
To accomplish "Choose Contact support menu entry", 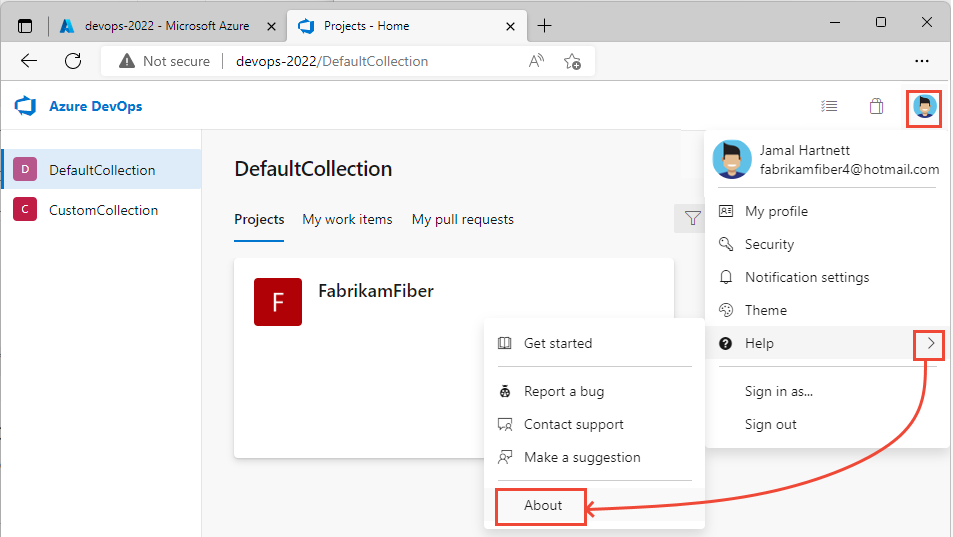I will pyautogui.click(x=594, y=424).
